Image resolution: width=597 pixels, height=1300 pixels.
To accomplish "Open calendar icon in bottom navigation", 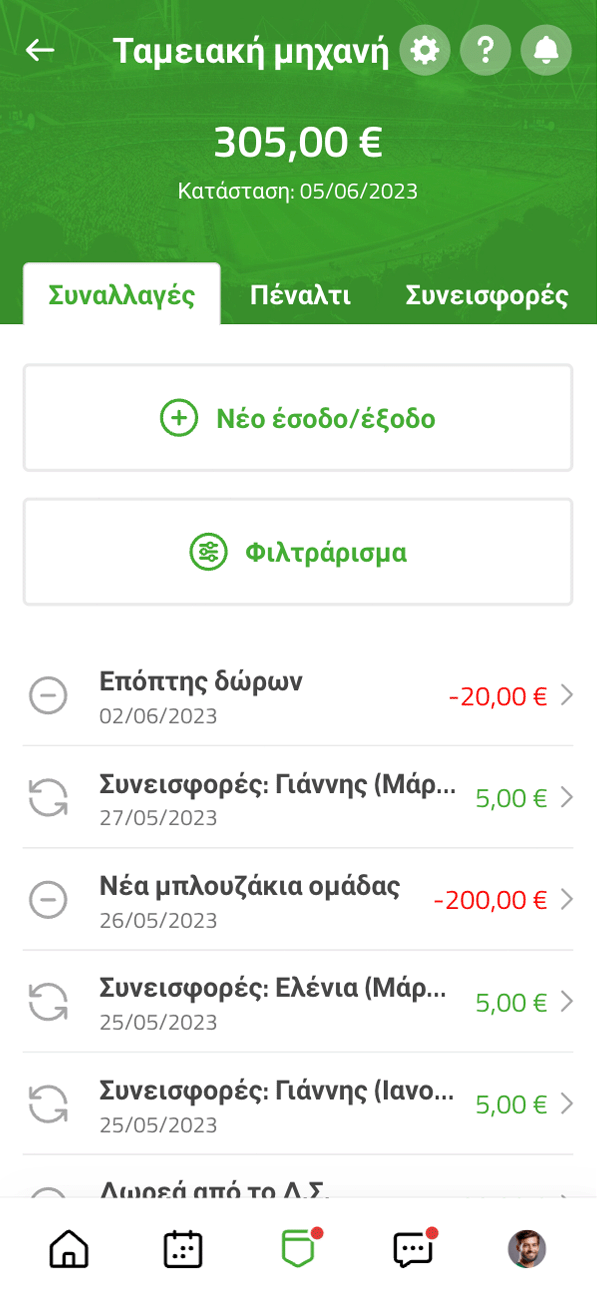I will [183, 1249].
